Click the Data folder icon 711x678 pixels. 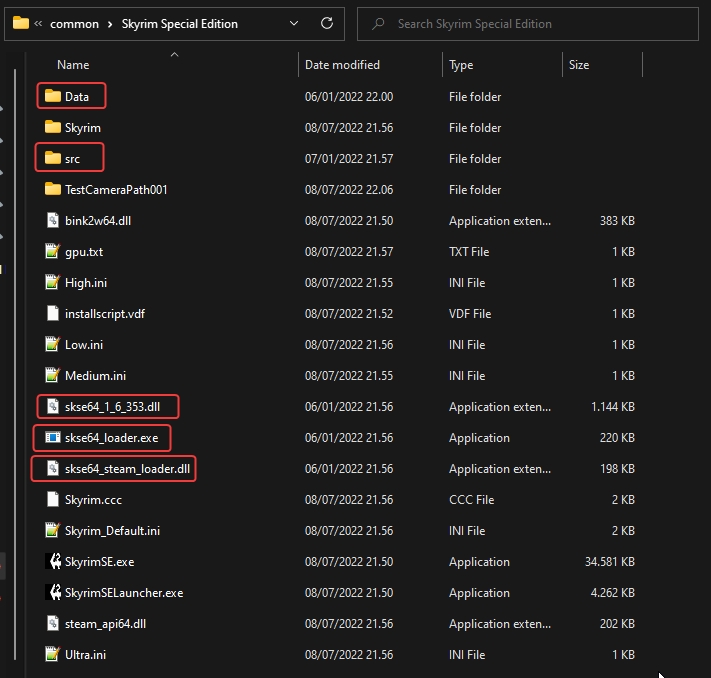tap(53, 97)
